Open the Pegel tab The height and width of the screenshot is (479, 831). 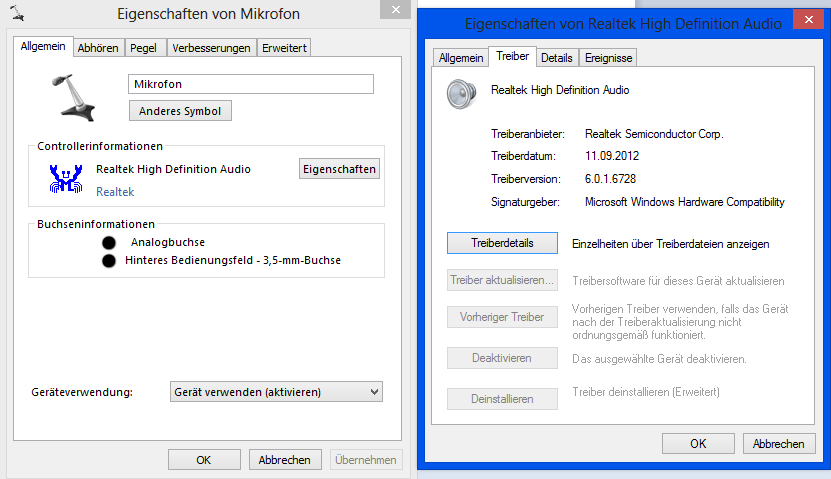point(144,48)
